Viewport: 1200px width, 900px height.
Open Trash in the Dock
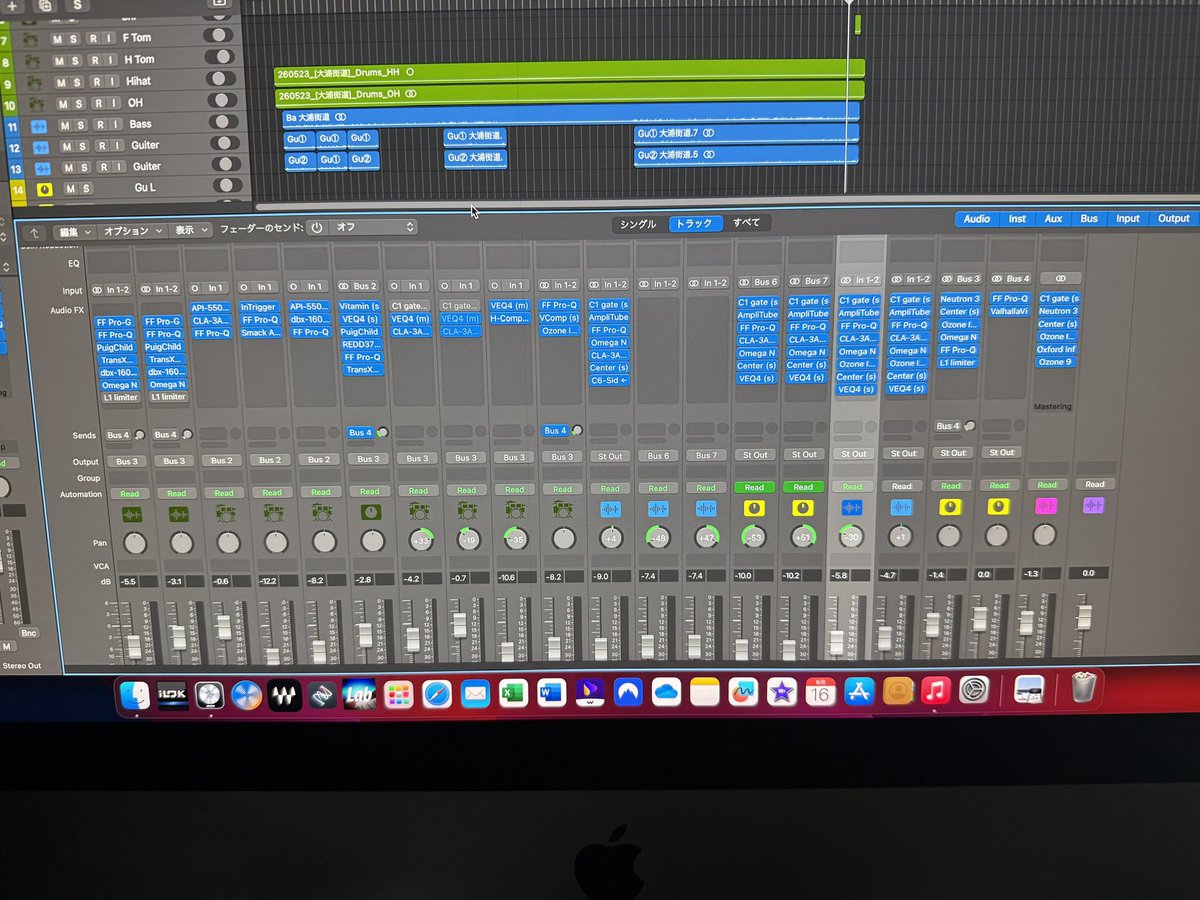click(1084, 688)
